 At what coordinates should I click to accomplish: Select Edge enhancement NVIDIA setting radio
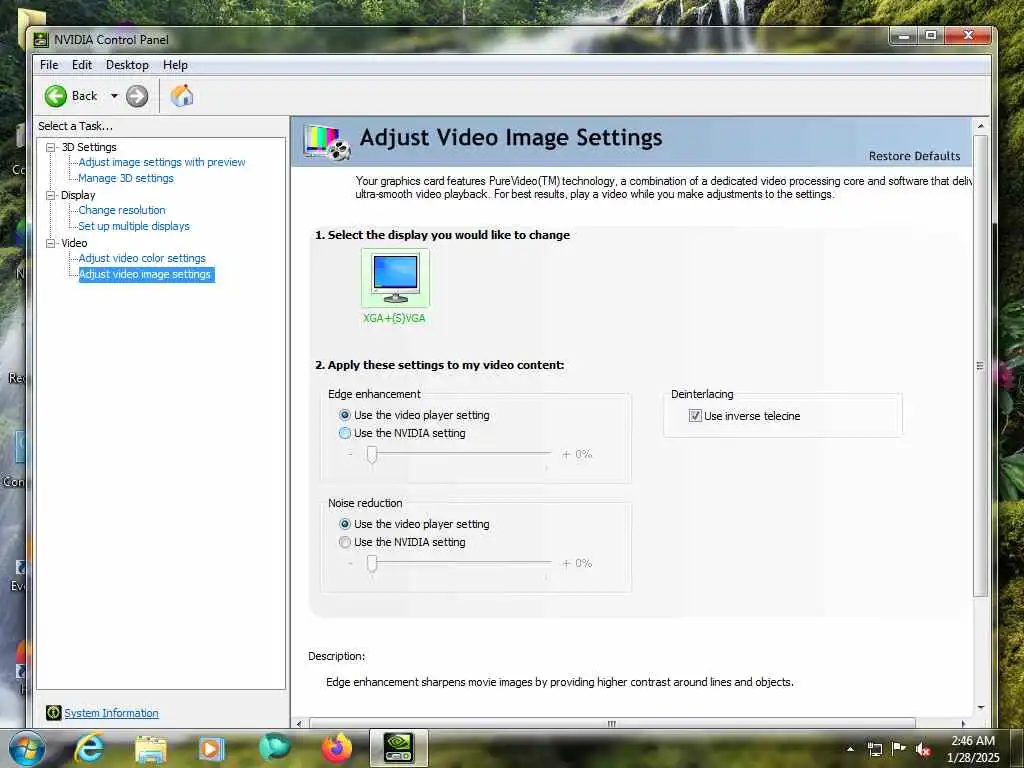(345, 433)
